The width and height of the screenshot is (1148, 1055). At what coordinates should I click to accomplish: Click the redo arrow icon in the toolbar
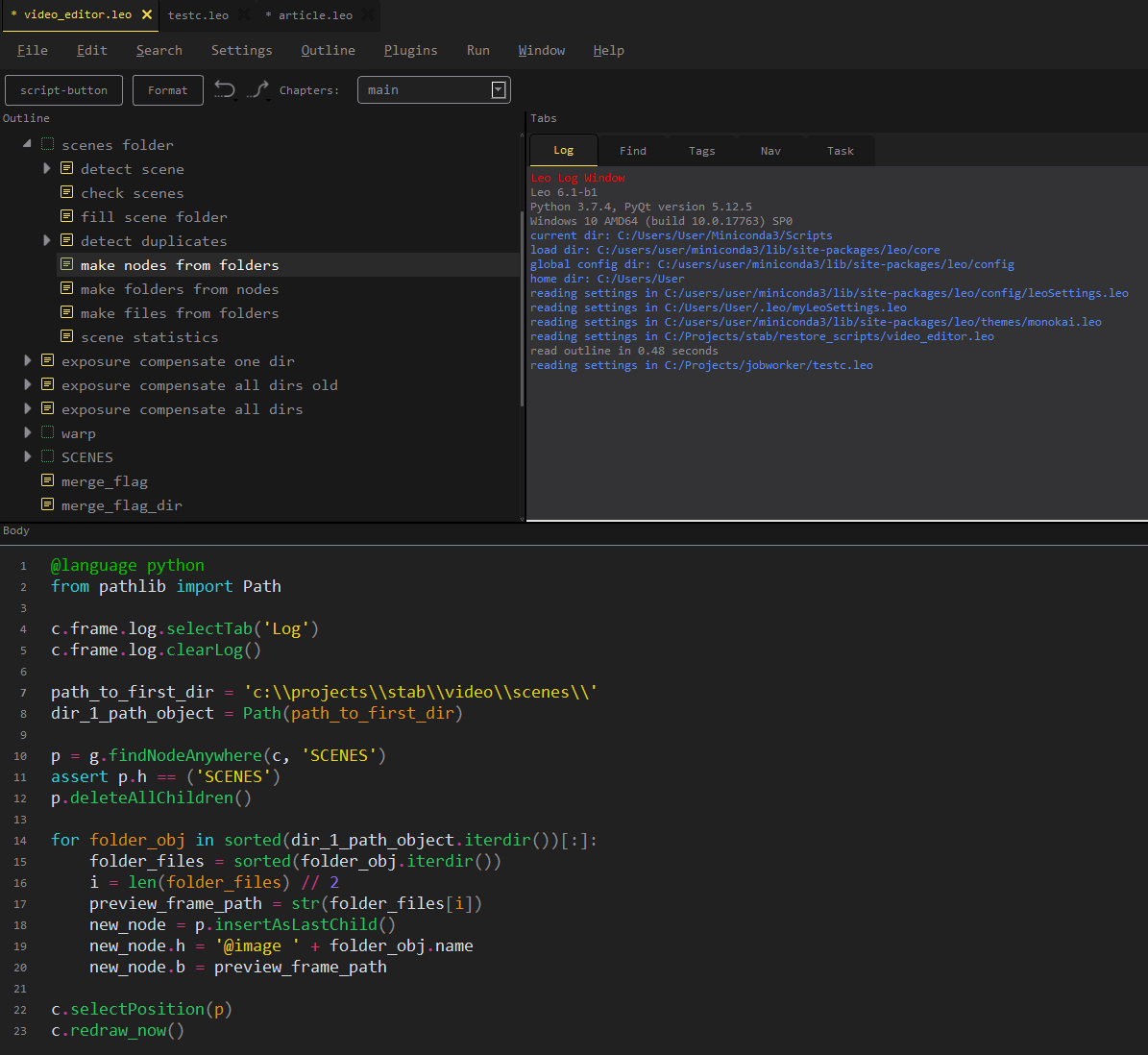point(257,89)
